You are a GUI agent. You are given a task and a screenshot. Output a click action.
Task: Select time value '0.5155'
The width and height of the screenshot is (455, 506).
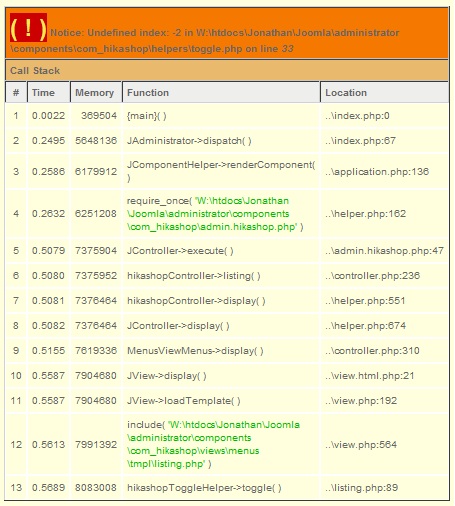[x=48, y=351]
